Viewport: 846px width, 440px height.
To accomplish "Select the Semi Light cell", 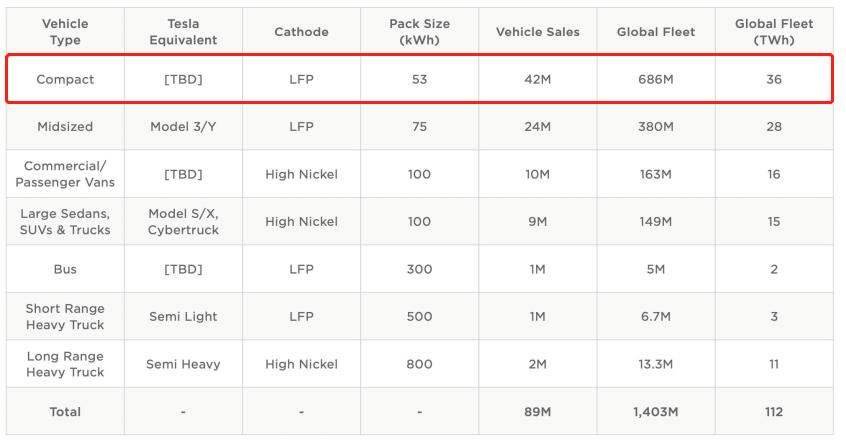I will click(183, 317).
